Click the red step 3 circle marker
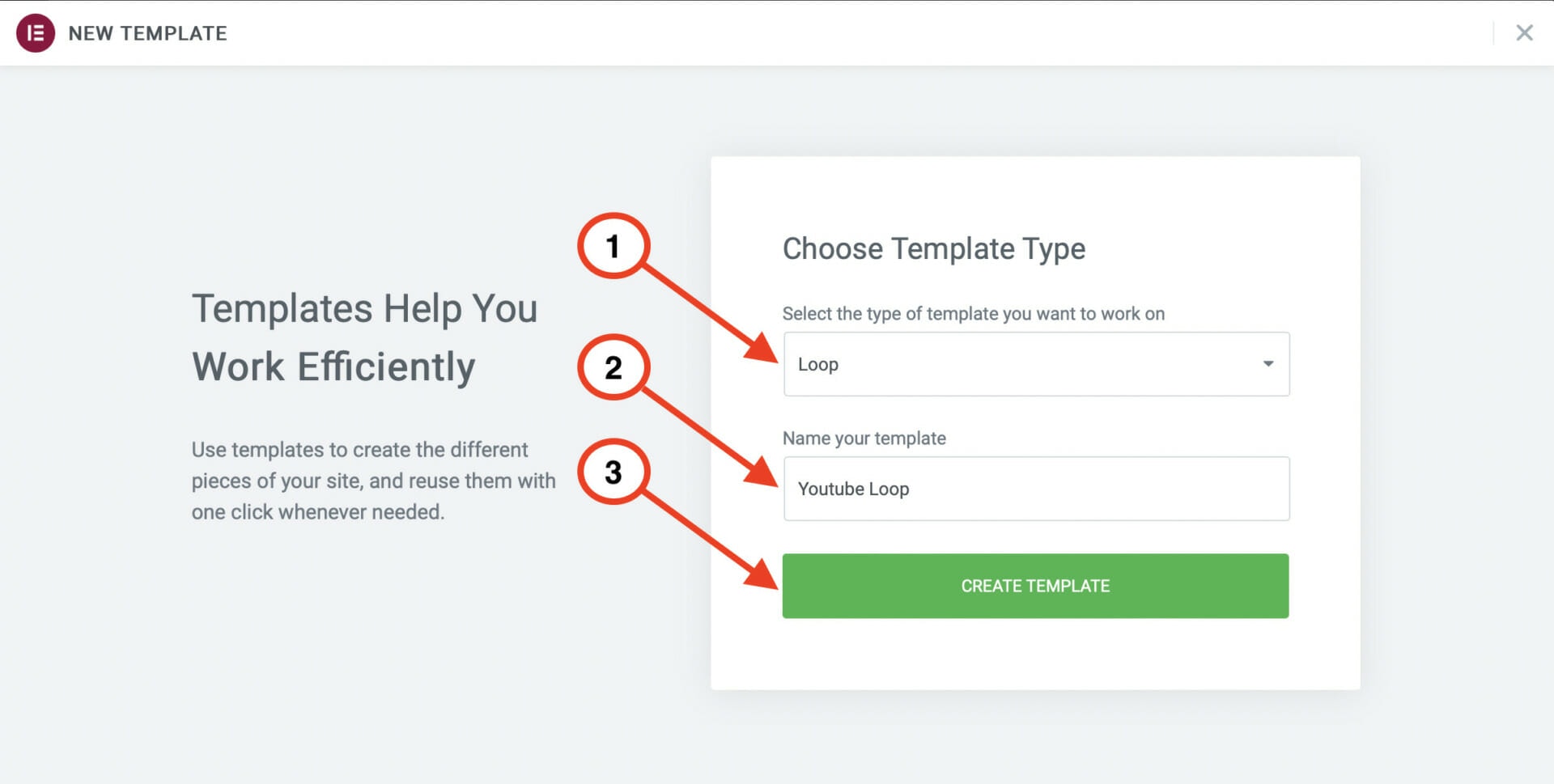 click(613, 473)
